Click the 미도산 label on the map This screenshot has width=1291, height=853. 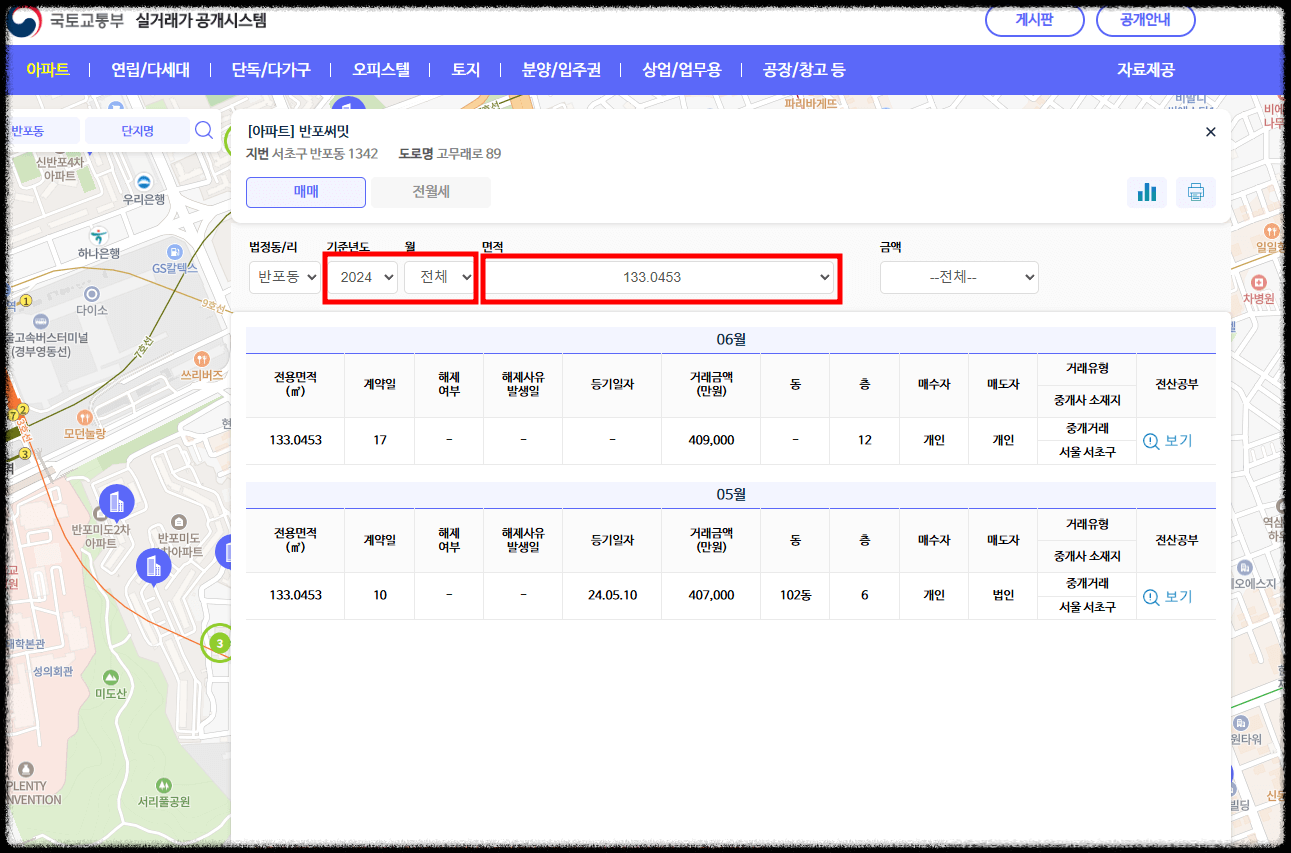111,694
